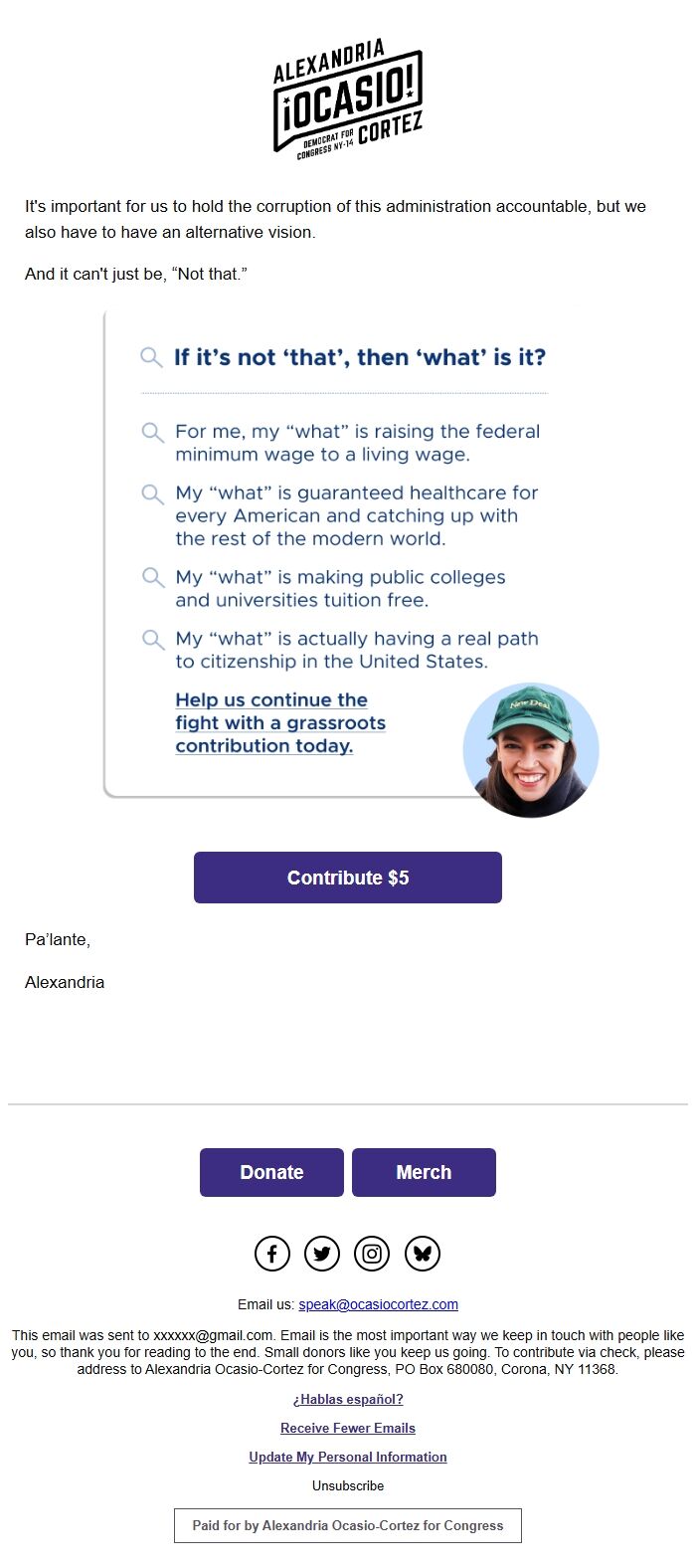Open the Twitter social icon

point(321,1253)
